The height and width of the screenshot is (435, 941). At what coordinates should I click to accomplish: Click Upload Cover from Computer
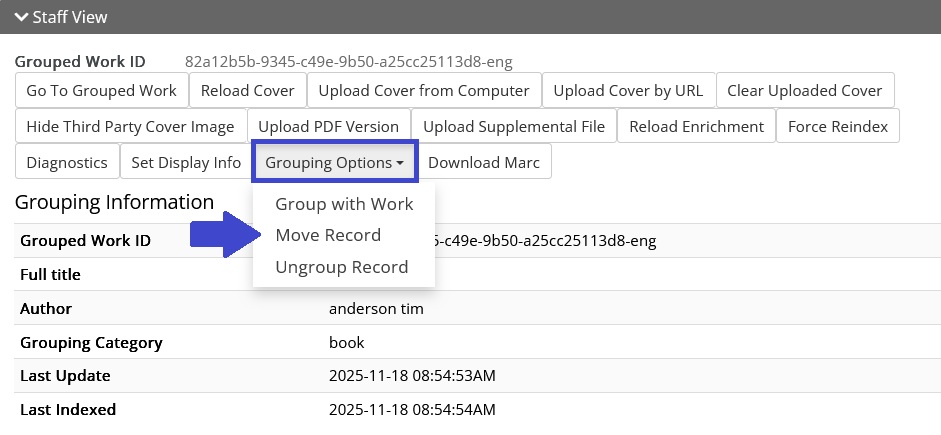pos(424,91)
